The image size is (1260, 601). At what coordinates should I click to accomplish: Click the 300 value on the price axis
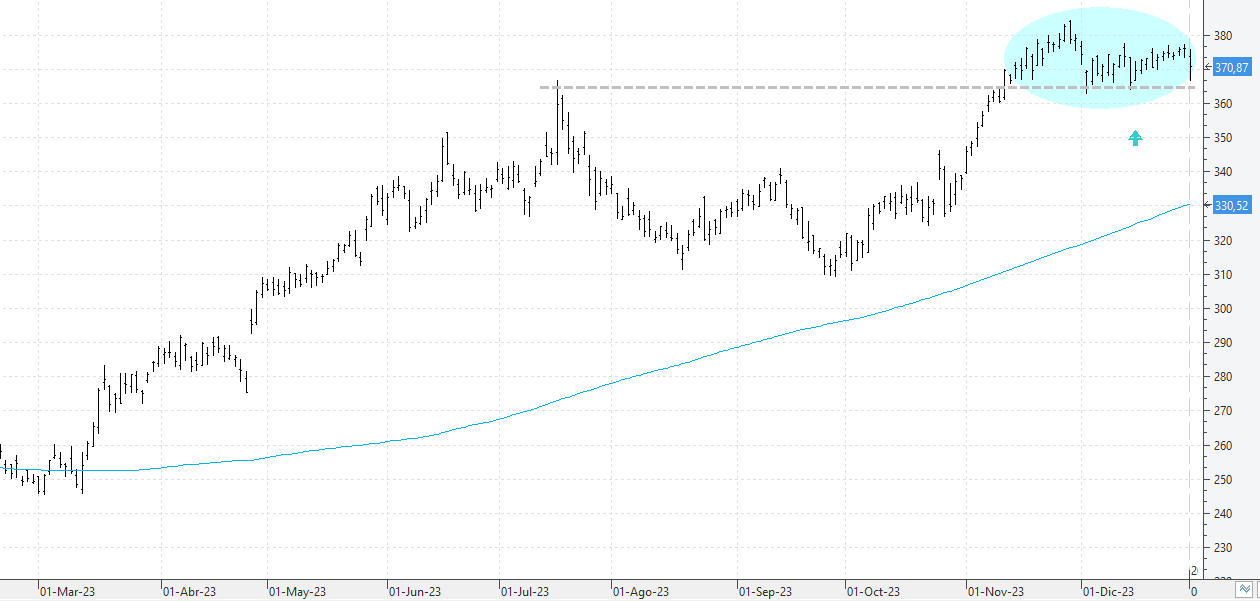tap(1223, 308)
